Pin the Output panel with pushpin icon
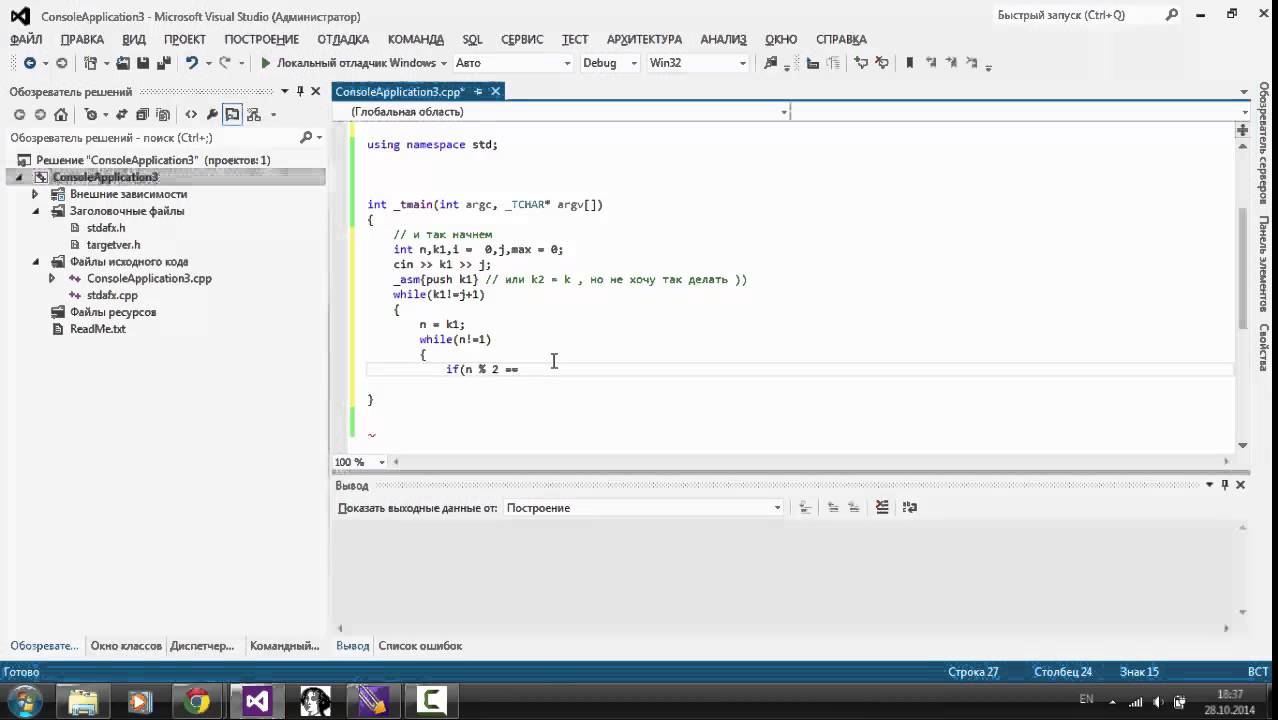The image size is (1278, 720). coord(1225,484)
